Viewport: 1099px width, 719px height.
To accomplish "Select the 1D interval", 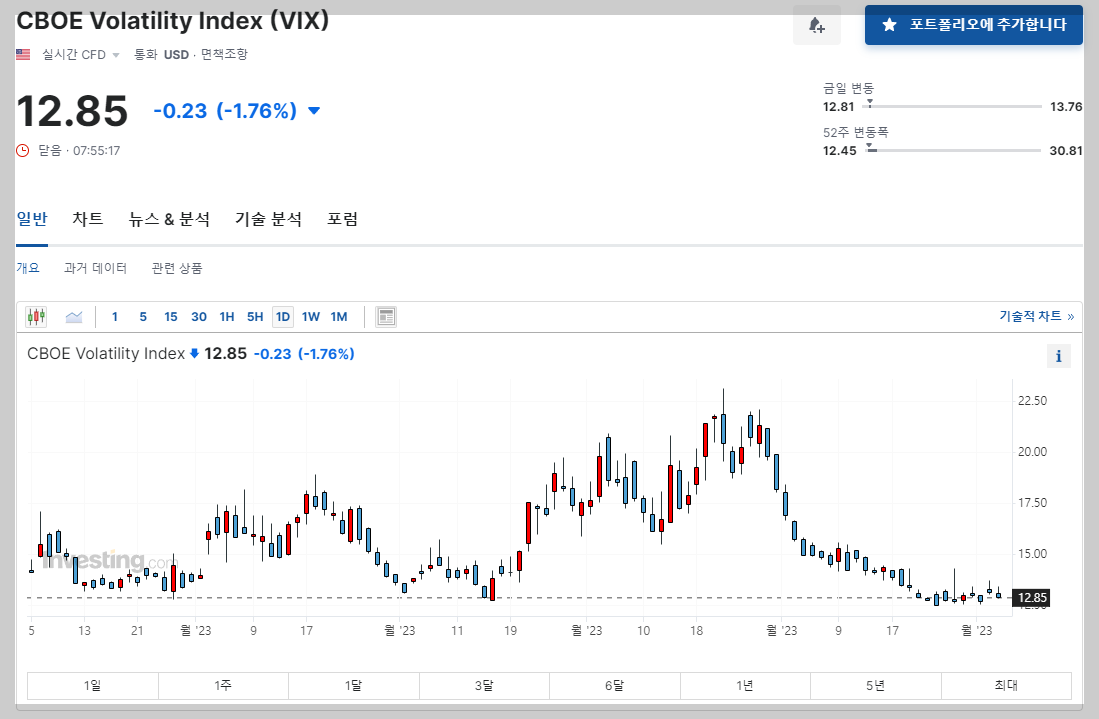I will pyautogui.click(x=283, y=317).
